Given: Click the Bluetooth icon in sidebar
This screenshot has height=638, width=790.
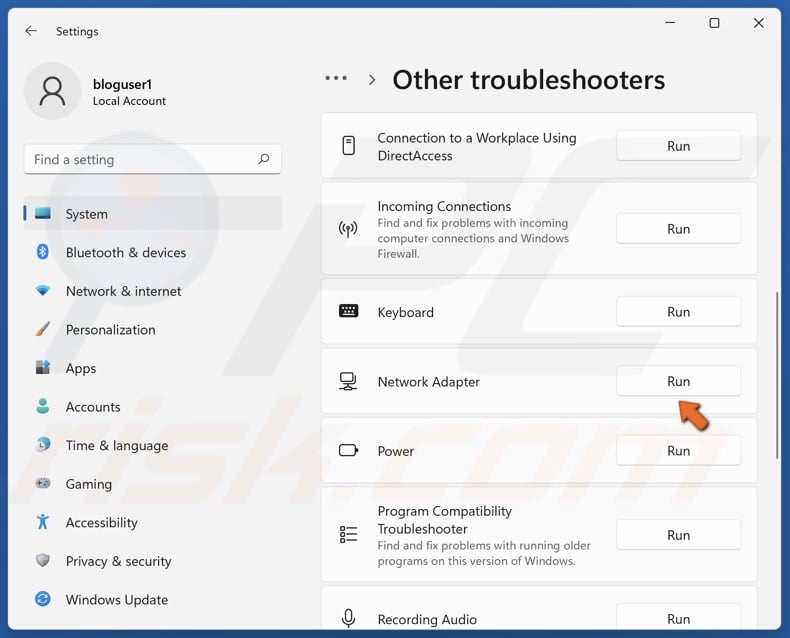Looking at the screenshot, I should coord(43,251).
